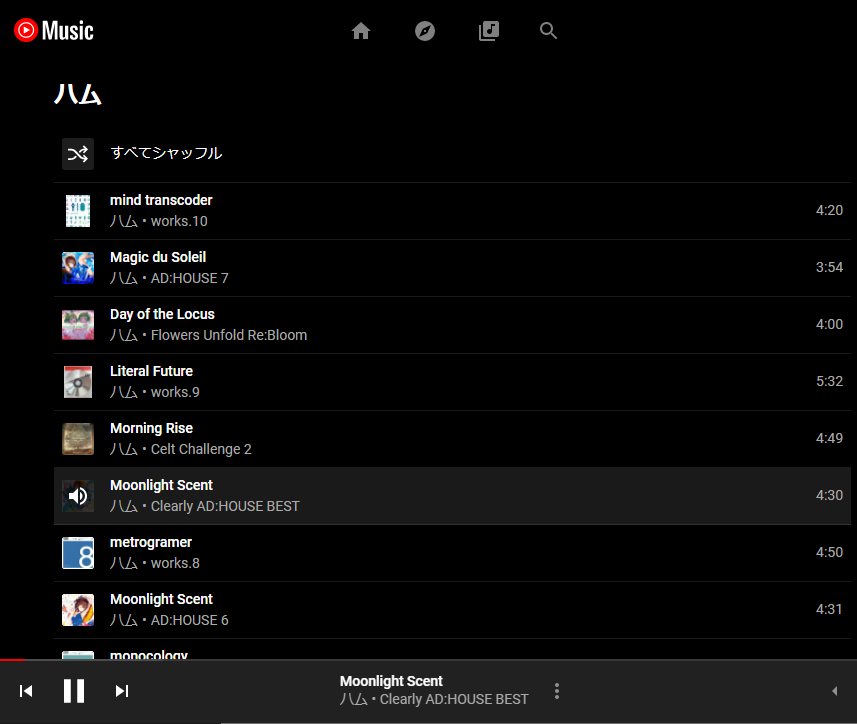Click Literal Future album thumbnail
Screen dimensions: 857x724
pyautogui.click(x=78, y=382)
